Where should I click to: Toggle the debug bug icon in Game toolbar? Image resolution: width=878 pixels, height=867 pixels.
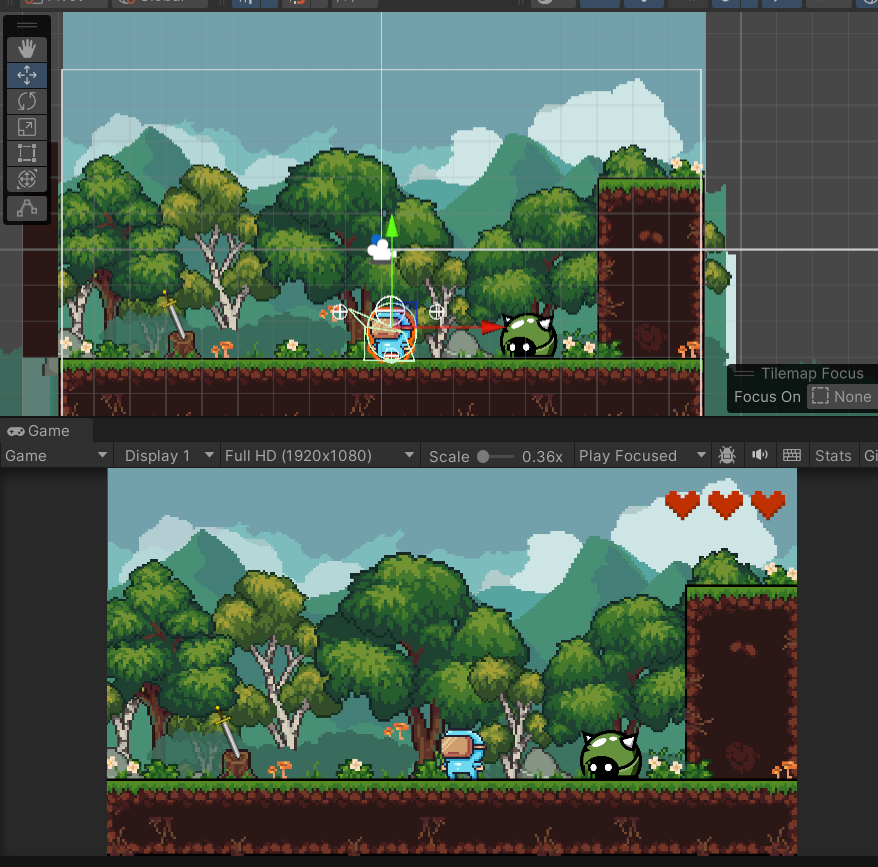pos(727,455)
